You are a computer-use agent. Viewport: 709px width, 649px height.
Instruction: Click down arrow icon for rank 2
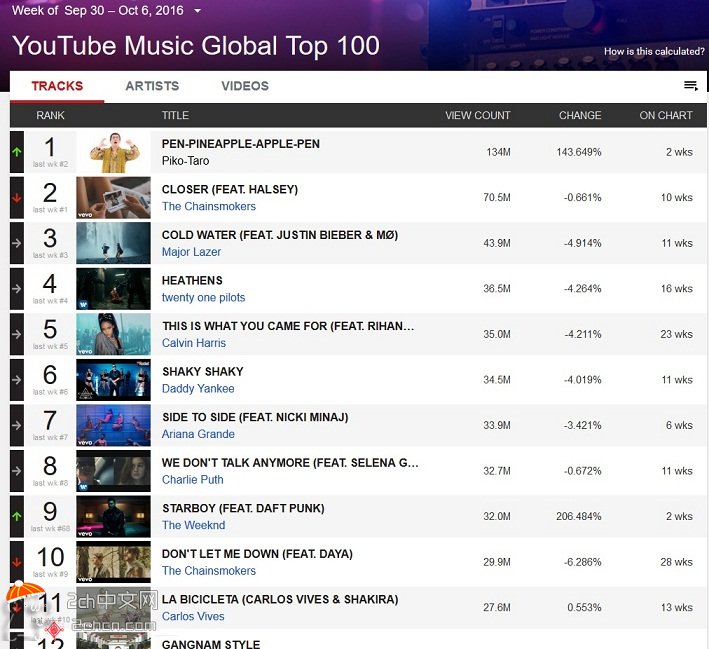pos(17,198)
